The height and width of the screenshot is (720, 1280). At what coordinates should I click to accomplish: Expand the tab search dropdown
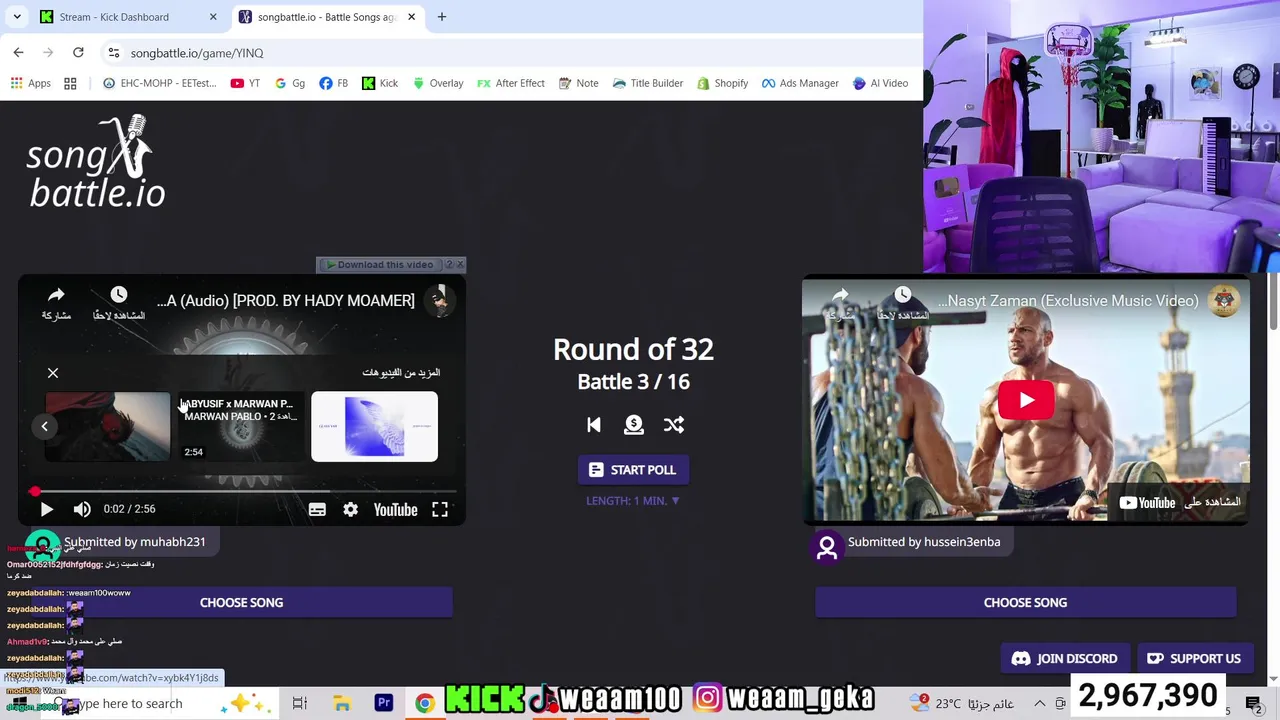click(x=17, y=17)
